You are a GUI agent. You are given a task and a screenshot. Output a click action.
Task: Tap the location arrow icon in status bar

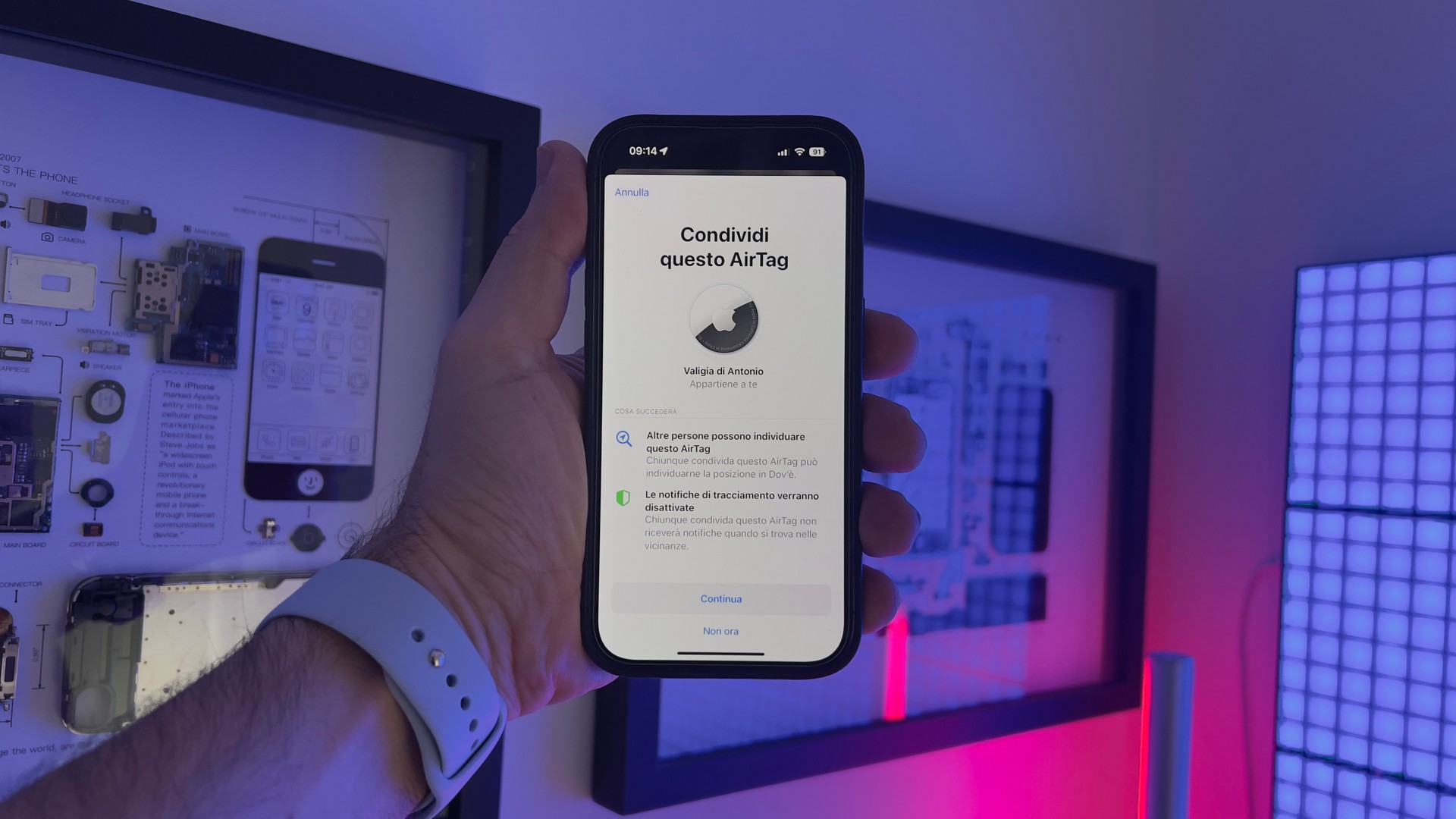click(664, 150)
